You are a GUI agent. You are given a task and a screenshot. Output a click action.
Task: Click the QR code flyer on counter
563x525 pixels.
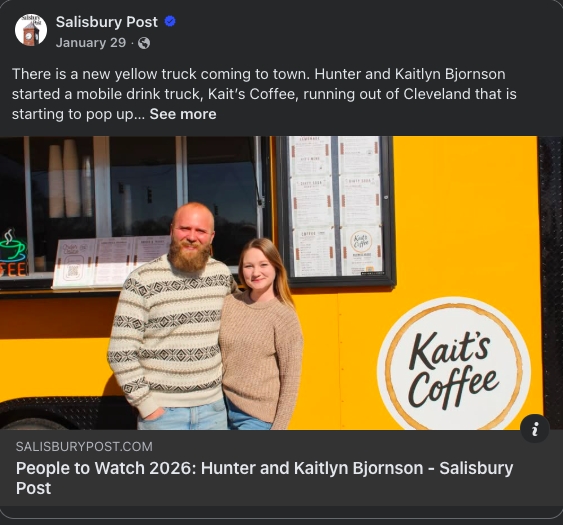[x=73, y=263]
